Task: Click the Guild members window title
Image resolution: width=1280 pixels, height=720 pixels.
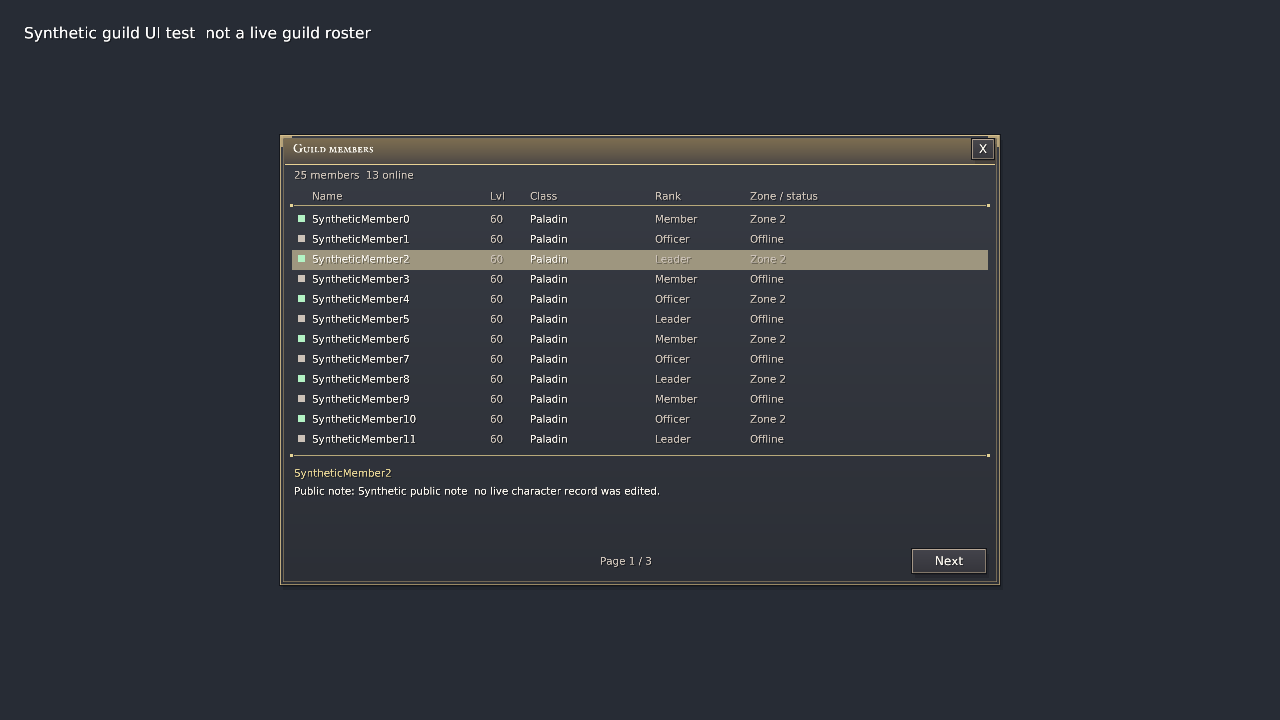Action: coord(333,149)
